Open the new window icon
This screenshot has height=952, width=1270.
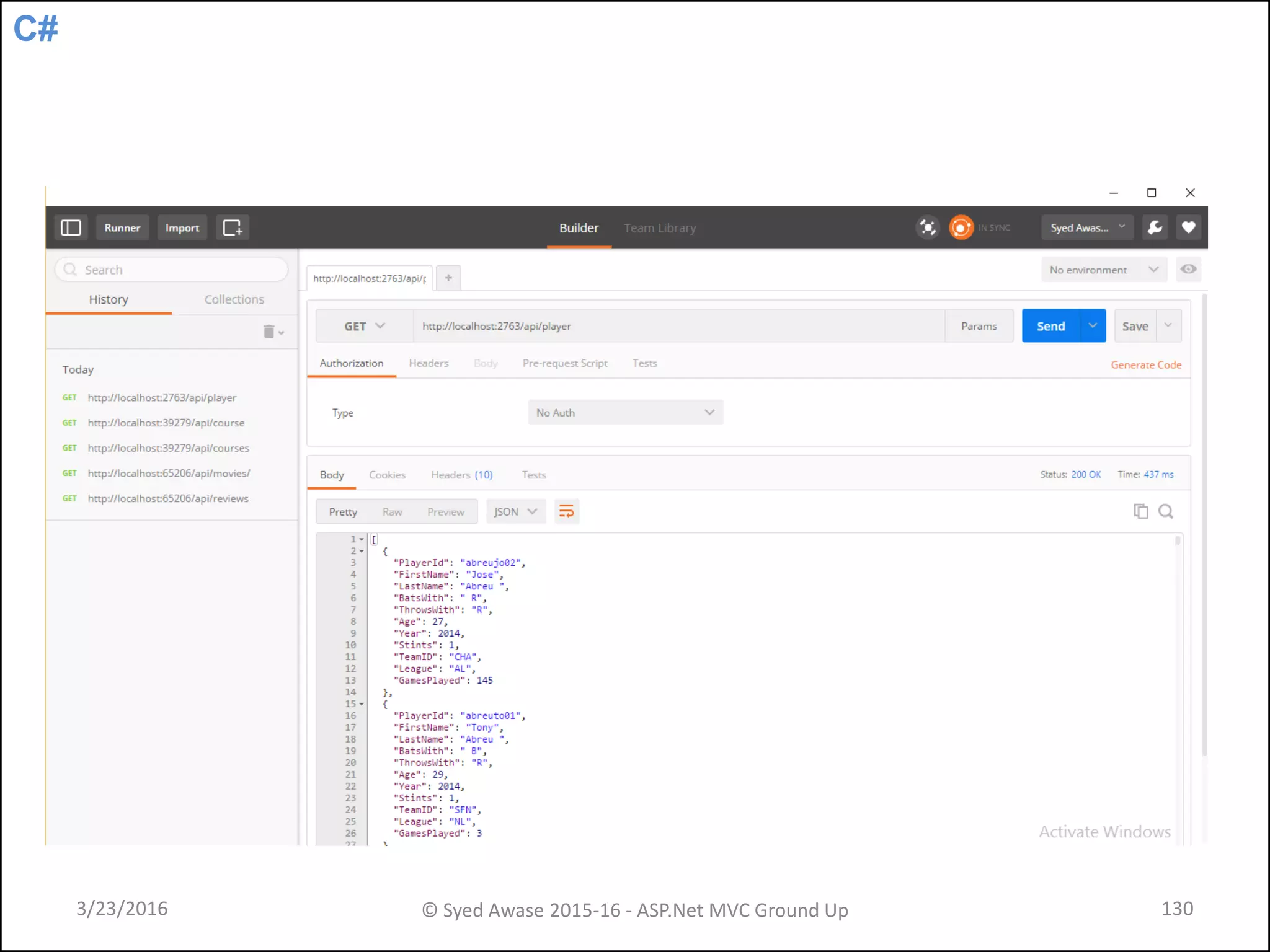pyautogui.click(x=233, y=227)
